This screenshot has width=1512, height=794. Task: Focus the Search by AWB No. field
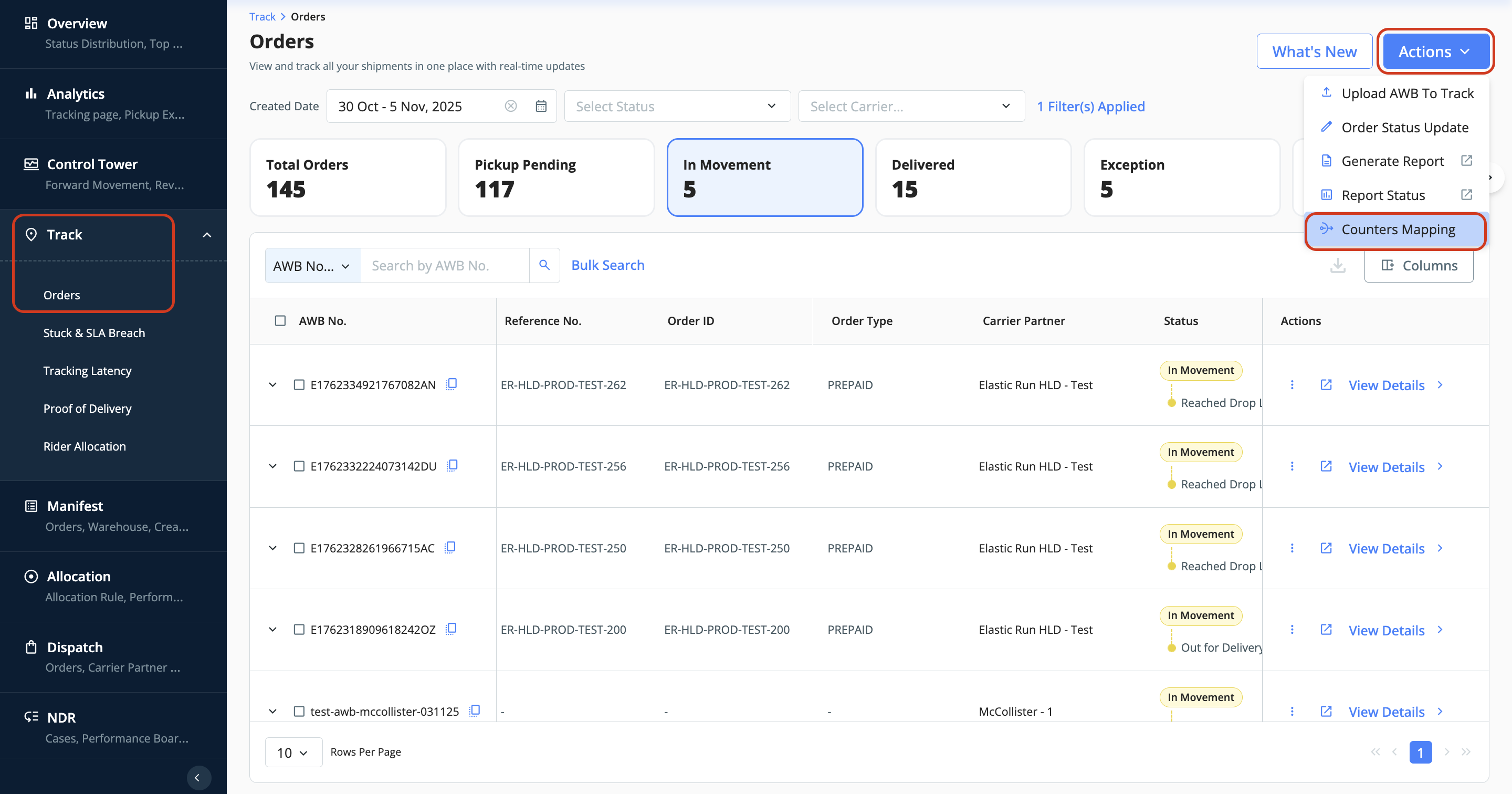(x=444, y=265)
